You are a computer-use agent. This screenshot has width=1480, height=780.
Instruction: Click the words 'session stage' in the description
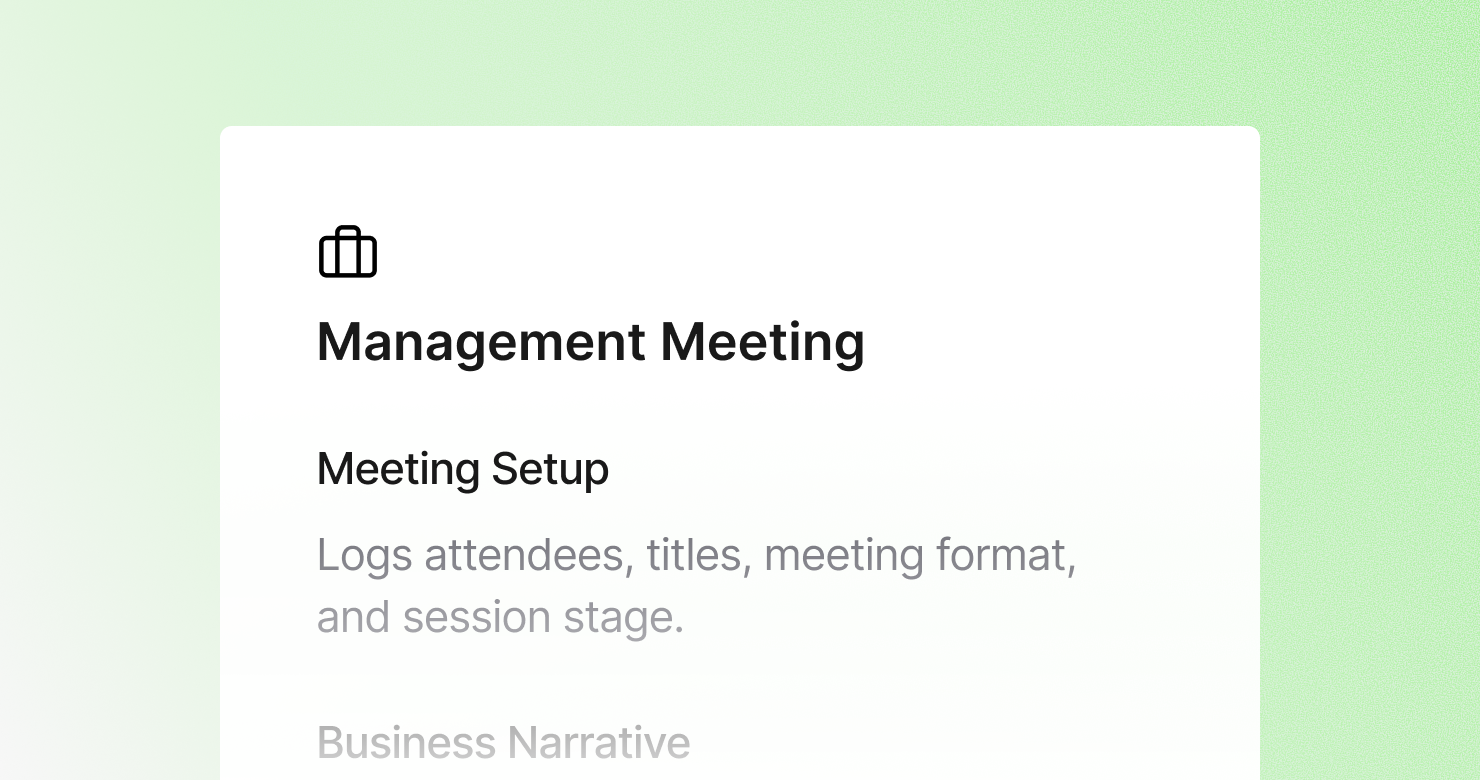pos(543,617)
